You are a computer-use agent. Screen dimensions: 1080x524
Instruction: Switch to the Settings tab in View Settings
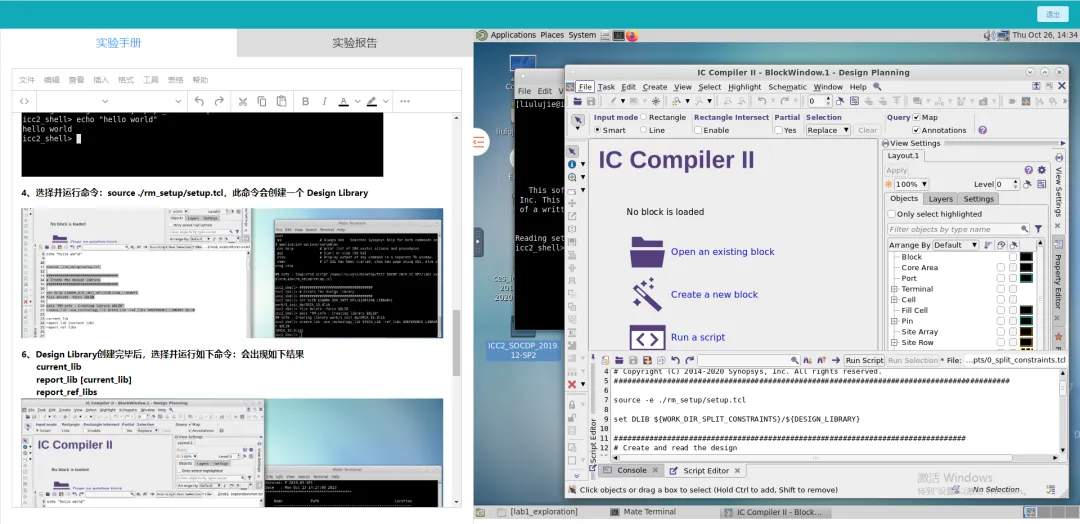979,198
